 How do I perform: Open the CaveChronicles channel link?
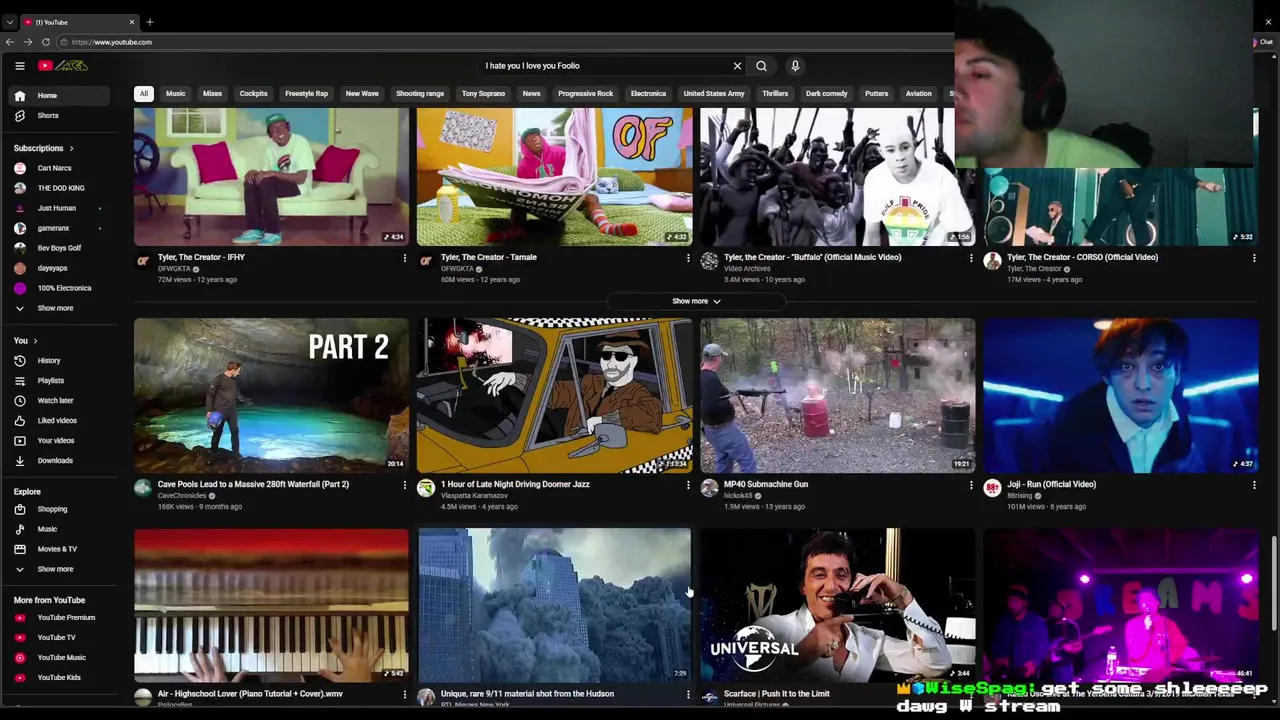(x=182, y=496)
